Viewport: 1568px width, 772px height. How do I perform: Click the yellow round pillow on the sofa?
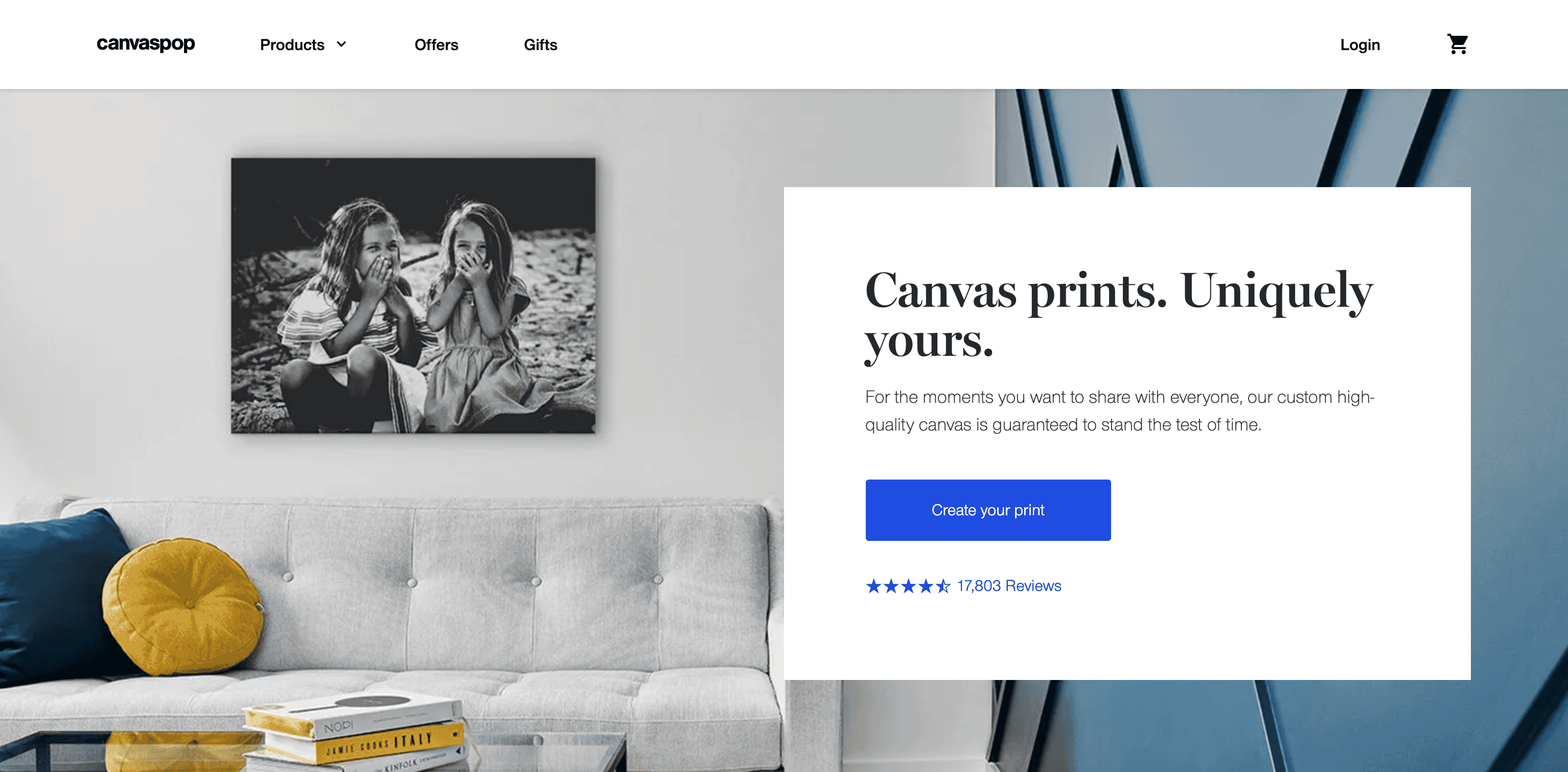click(x=182, y=605)
